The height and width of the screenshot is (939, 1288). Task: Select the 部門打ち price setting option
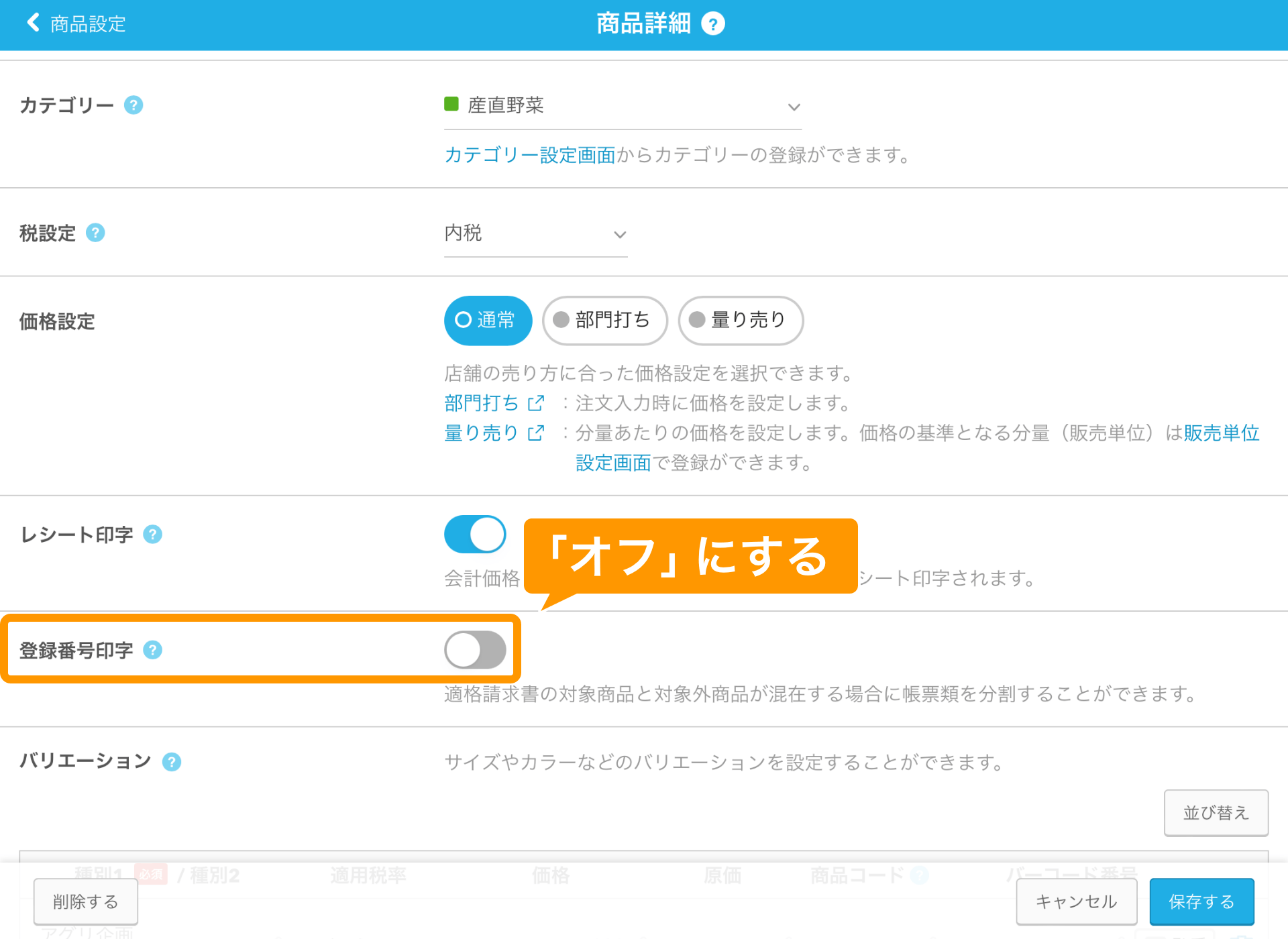click(x=604, y=321)
